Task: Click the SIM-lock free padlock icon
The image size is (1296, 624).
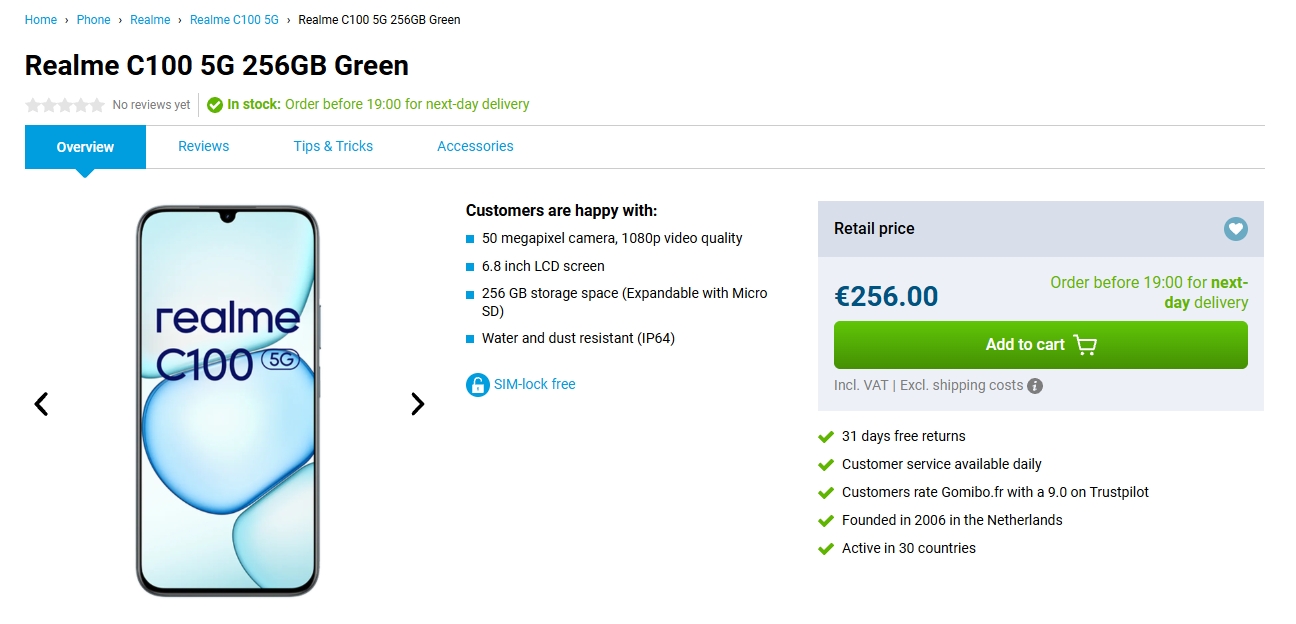Action: click(x=477, y=385)
